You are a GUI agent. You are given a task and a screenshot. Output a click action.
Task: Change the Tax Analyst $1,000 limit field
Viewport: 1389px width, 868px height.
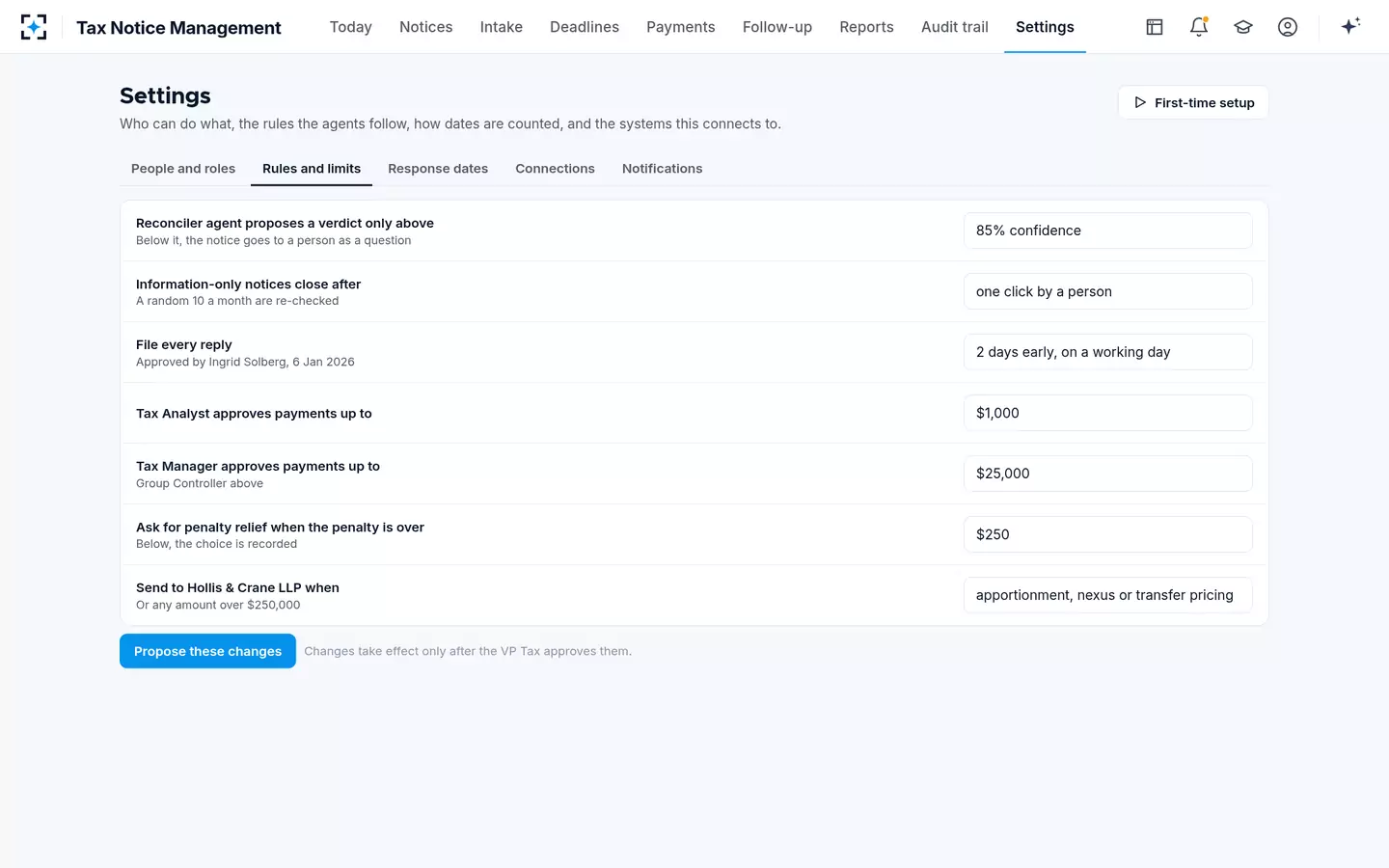1107,413
